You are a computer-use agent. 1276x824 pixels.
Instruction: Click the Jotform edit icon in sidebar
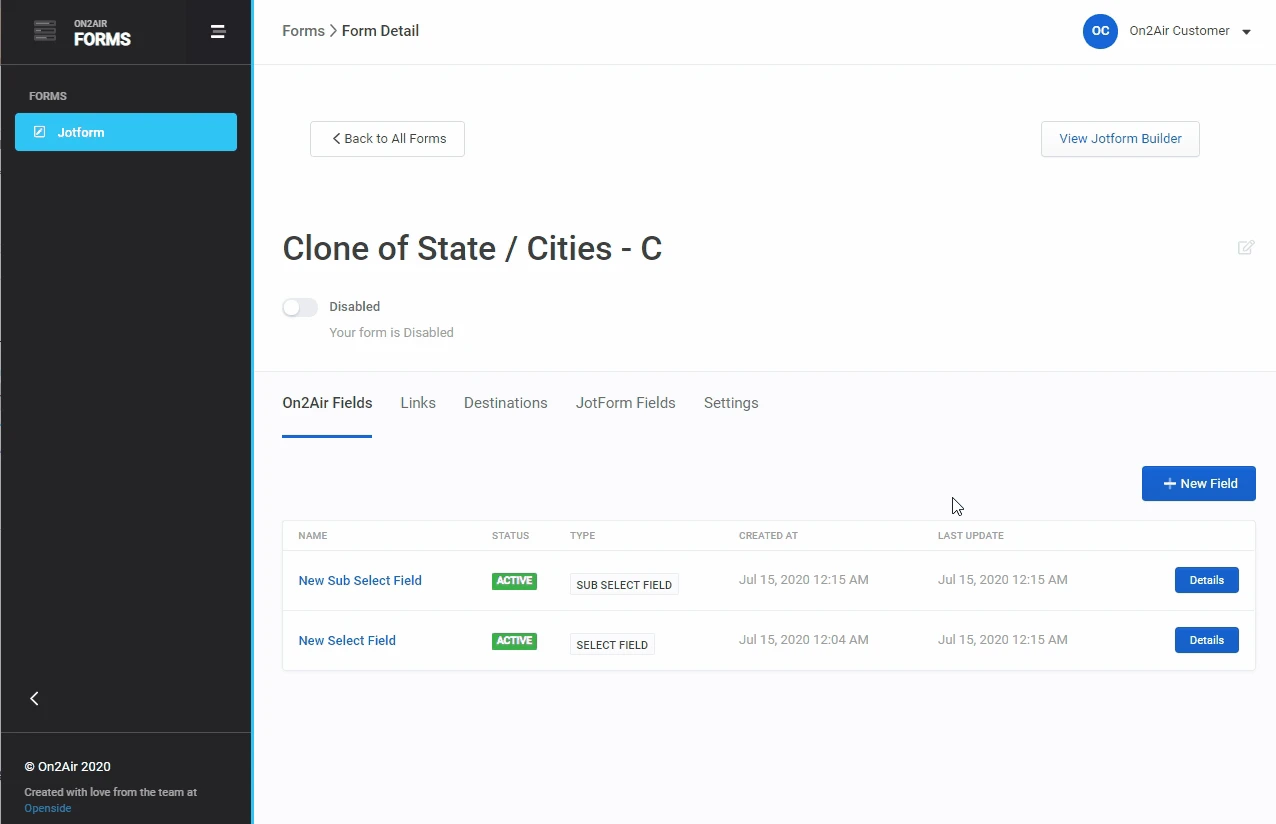tap(40, 132)
